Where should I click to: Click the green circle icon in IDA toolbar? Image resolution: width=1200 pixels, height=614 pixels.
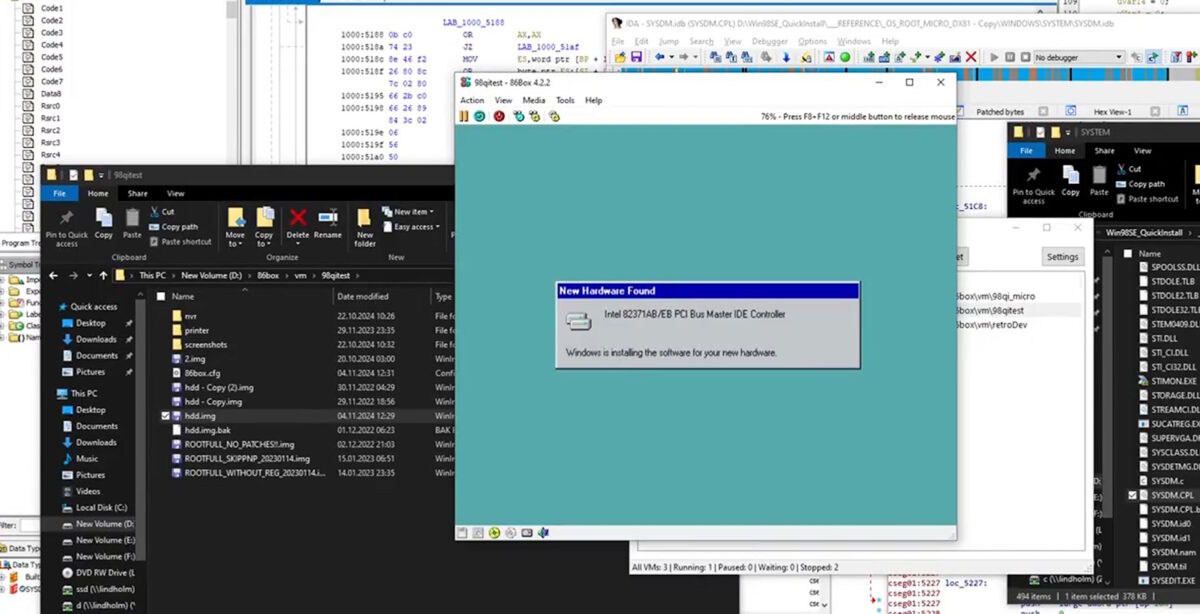point(845,57)
